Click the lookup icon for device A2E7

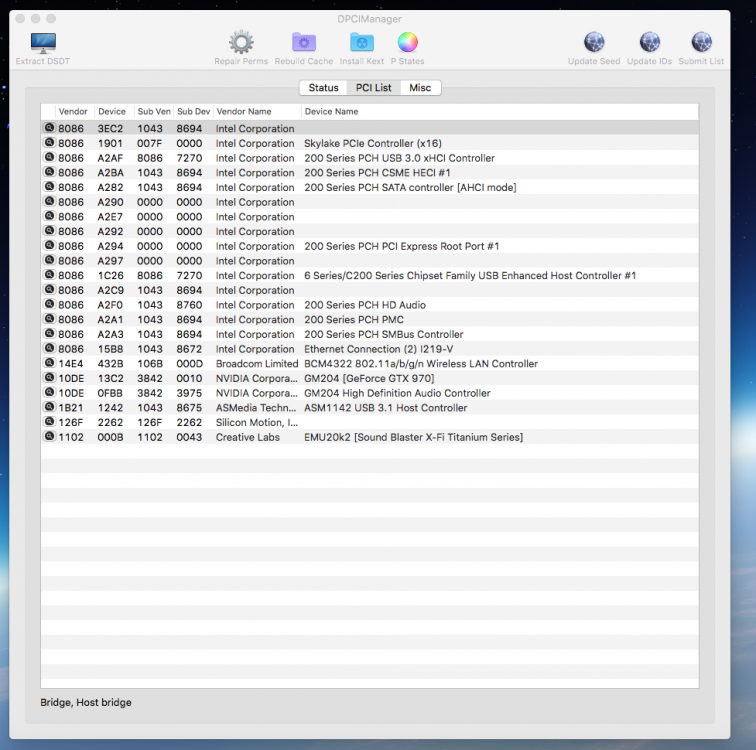tap(49, 216)
